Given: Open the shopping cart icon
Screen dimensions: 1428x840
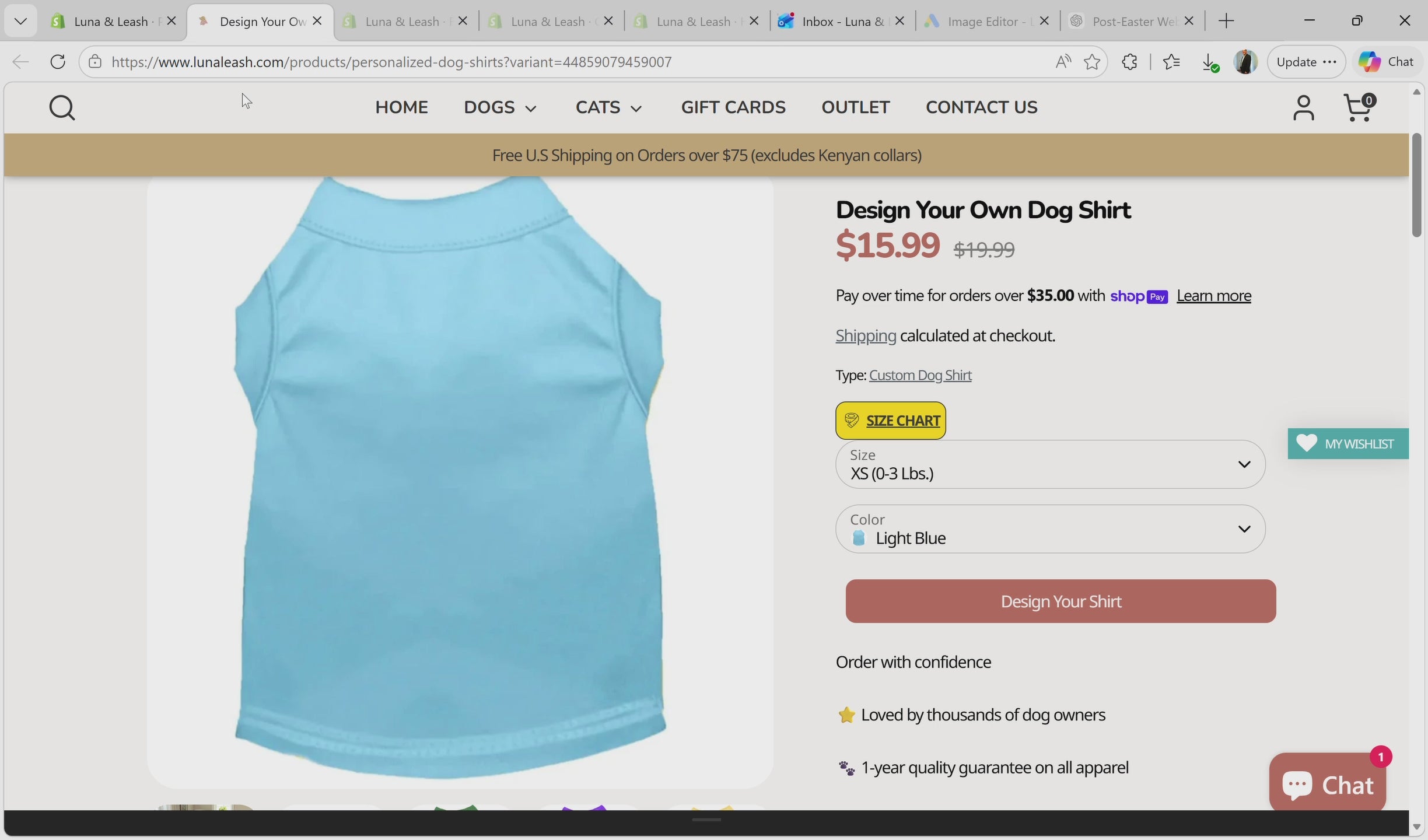Looking at the screenshot, I should click(x=1359, y=107).
